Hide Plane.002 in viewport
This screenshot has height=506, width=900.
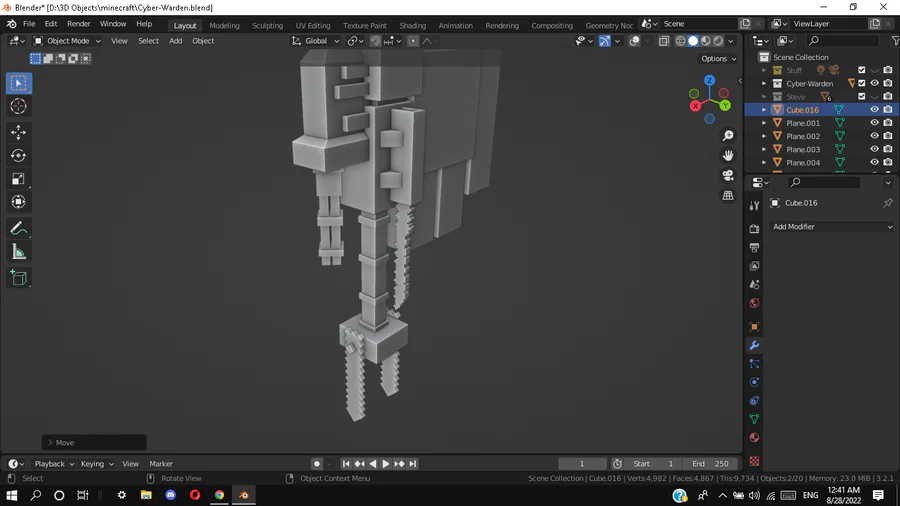[x=874, y=136]
